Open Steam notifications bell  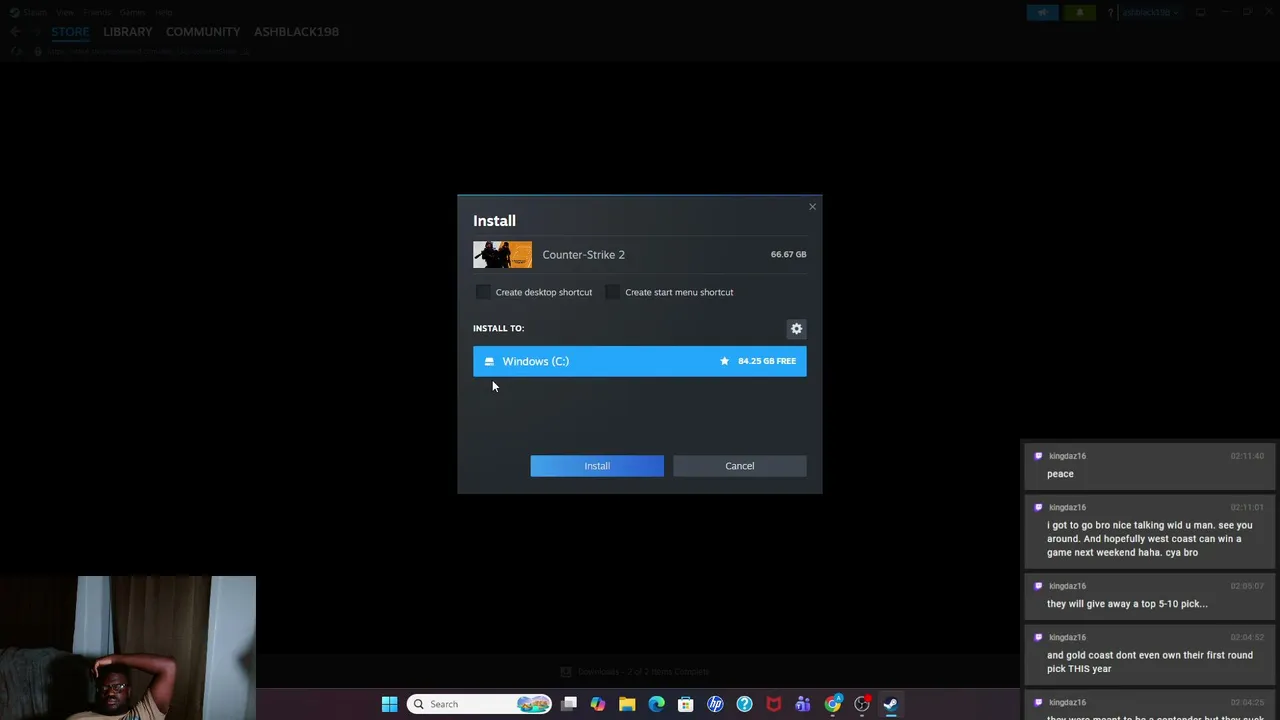point(1079,12)
